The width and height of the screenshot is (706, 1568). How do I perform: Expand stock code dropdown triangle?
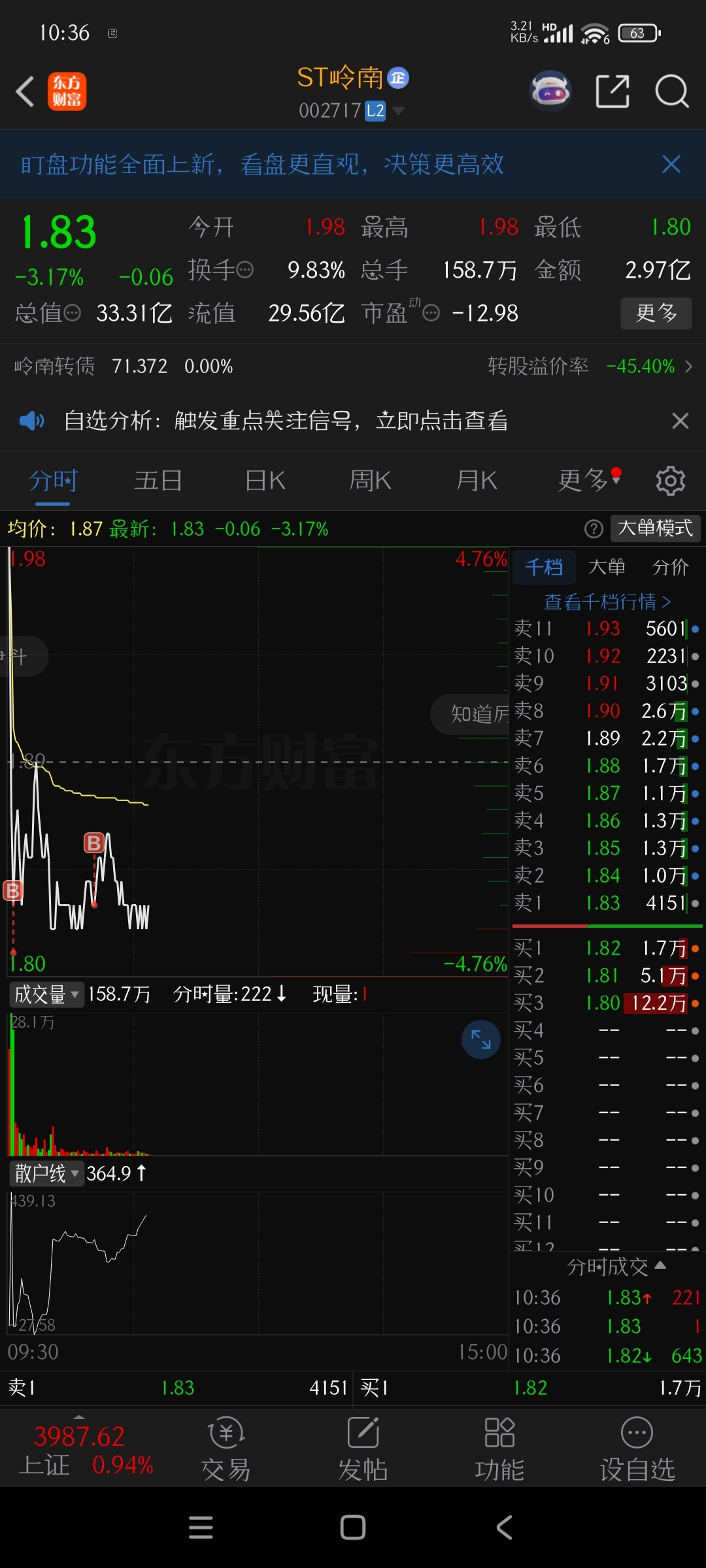point(397,110)
